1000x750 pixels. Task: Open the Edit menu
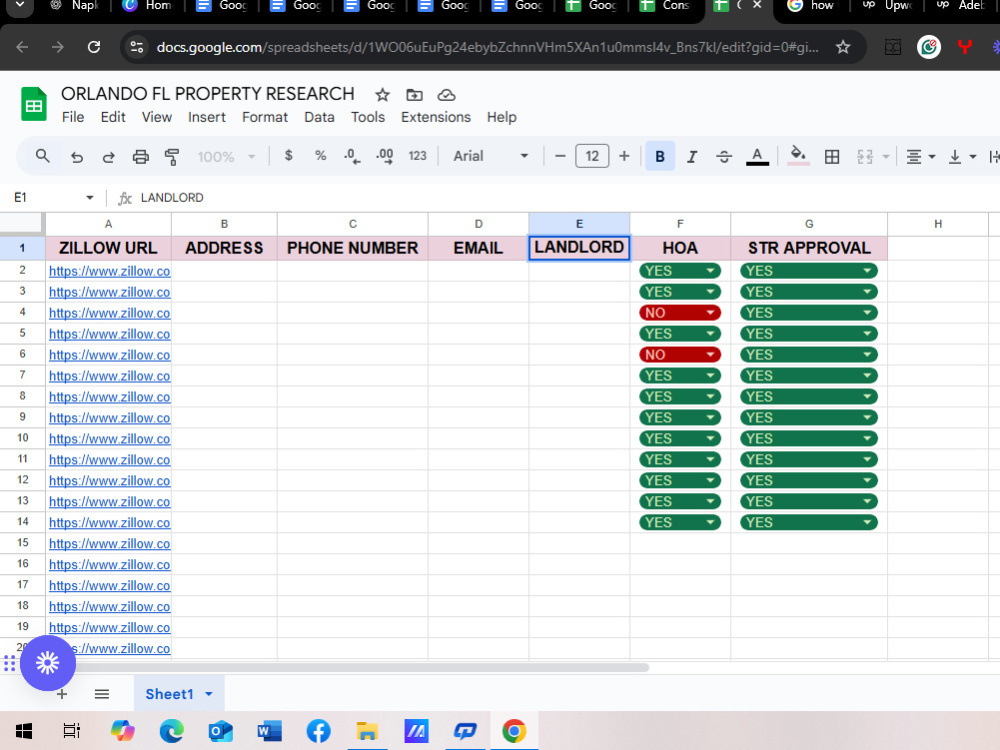click(113, 117)
